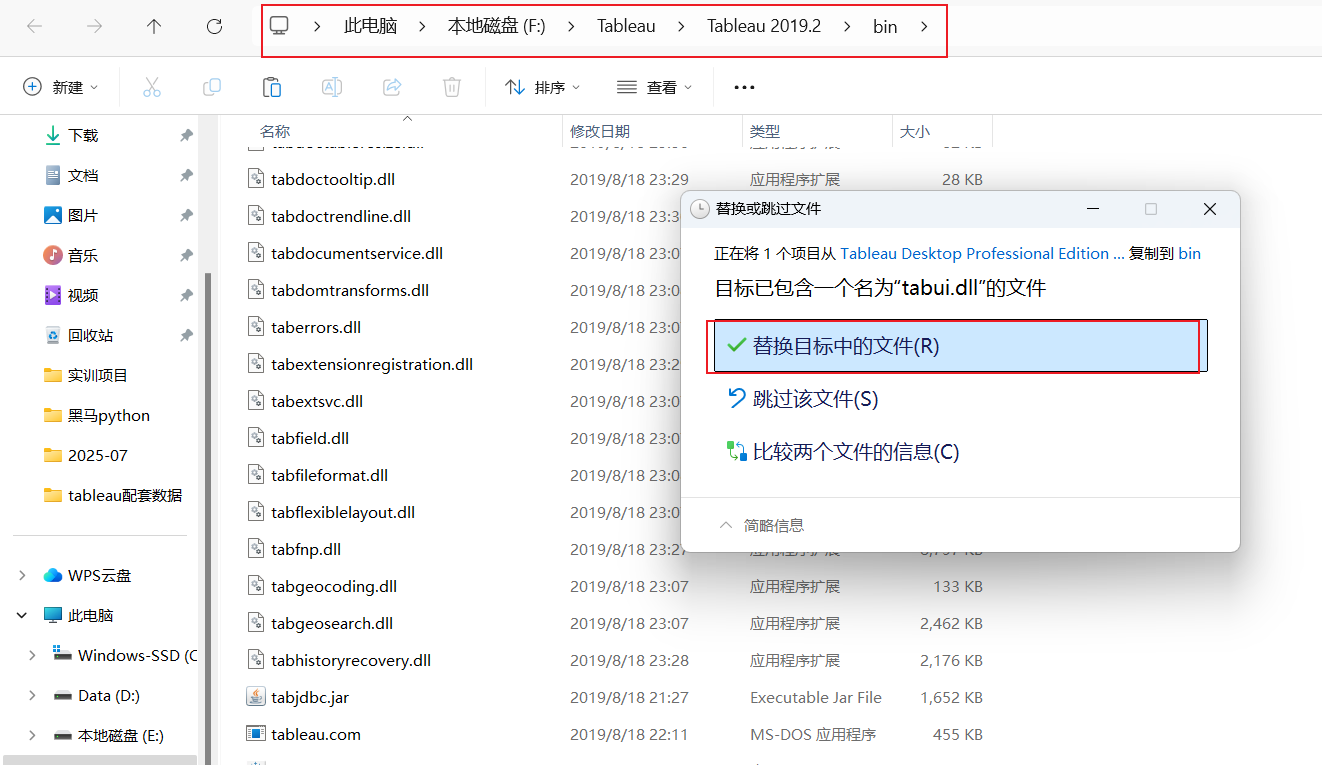Open 实训项目 folder in sidebar

click(97, 375)
